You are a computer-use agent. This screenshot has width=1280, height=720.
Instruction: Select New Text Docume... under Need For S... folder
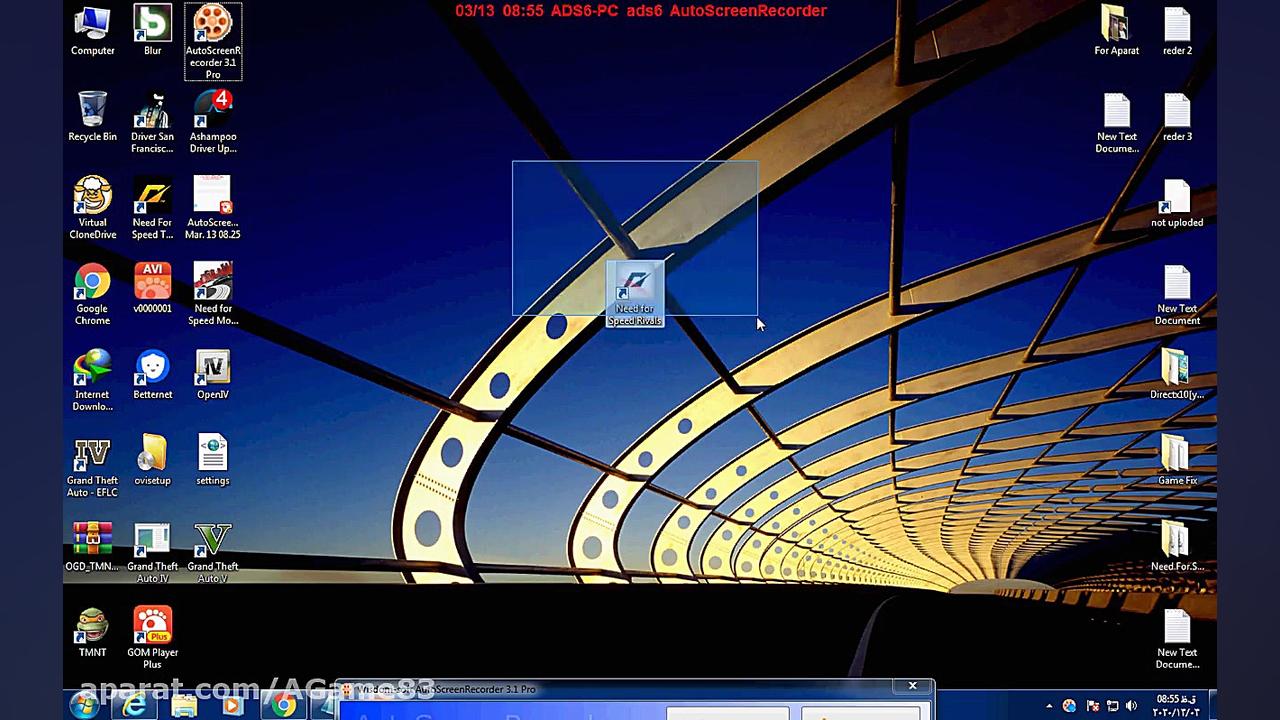1177,638
